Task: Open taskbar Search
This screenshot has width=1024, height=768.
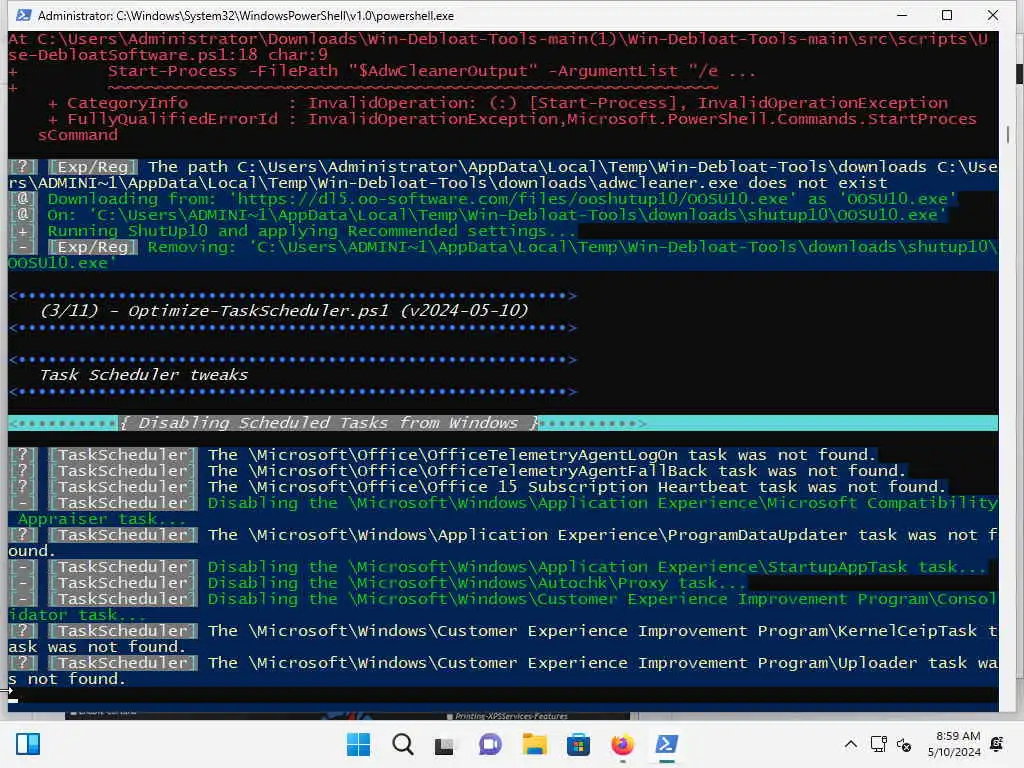Action: (x=402, y=744)
